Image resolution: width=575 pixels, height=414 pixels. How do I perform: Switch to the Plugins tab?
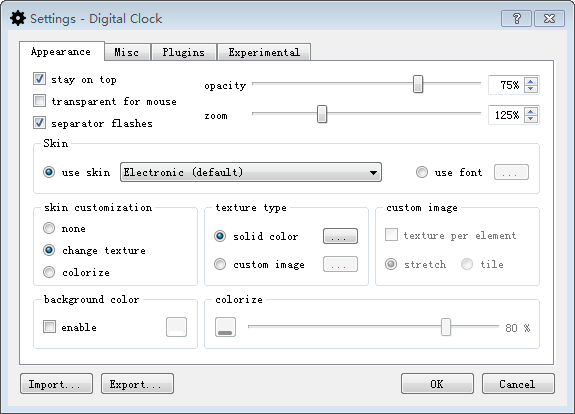[x=183, y=52]
